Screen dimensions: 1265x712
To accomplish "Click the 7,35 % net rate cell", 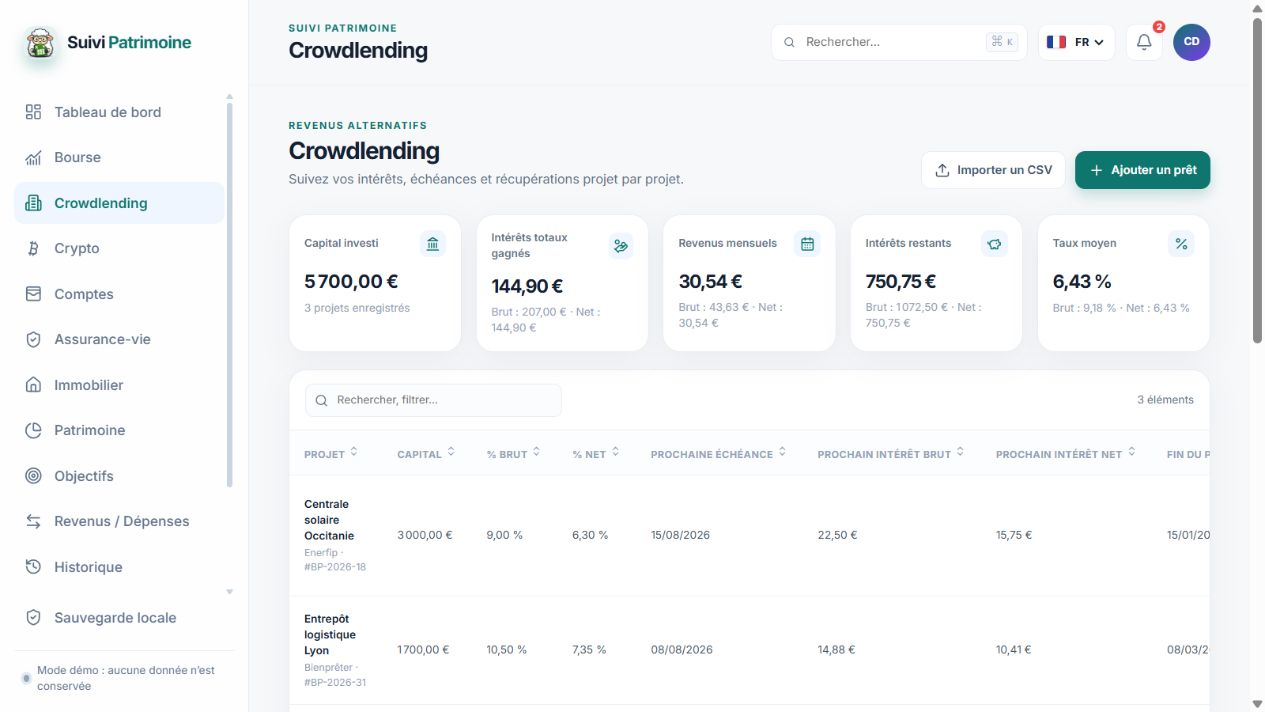I will click(x=589, y=650).
